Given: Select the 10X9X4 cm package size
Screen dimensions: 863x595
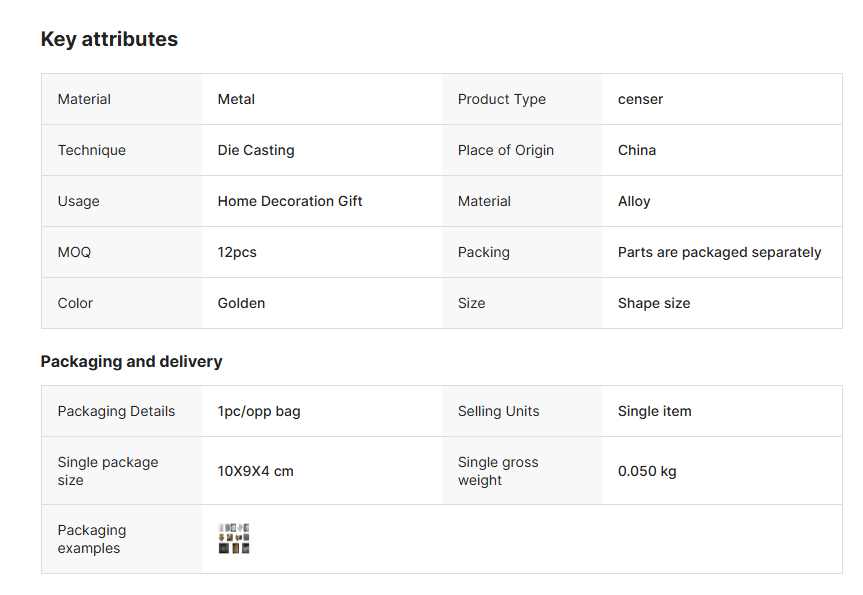Looking at the screenshot, I should pos(255,471).
